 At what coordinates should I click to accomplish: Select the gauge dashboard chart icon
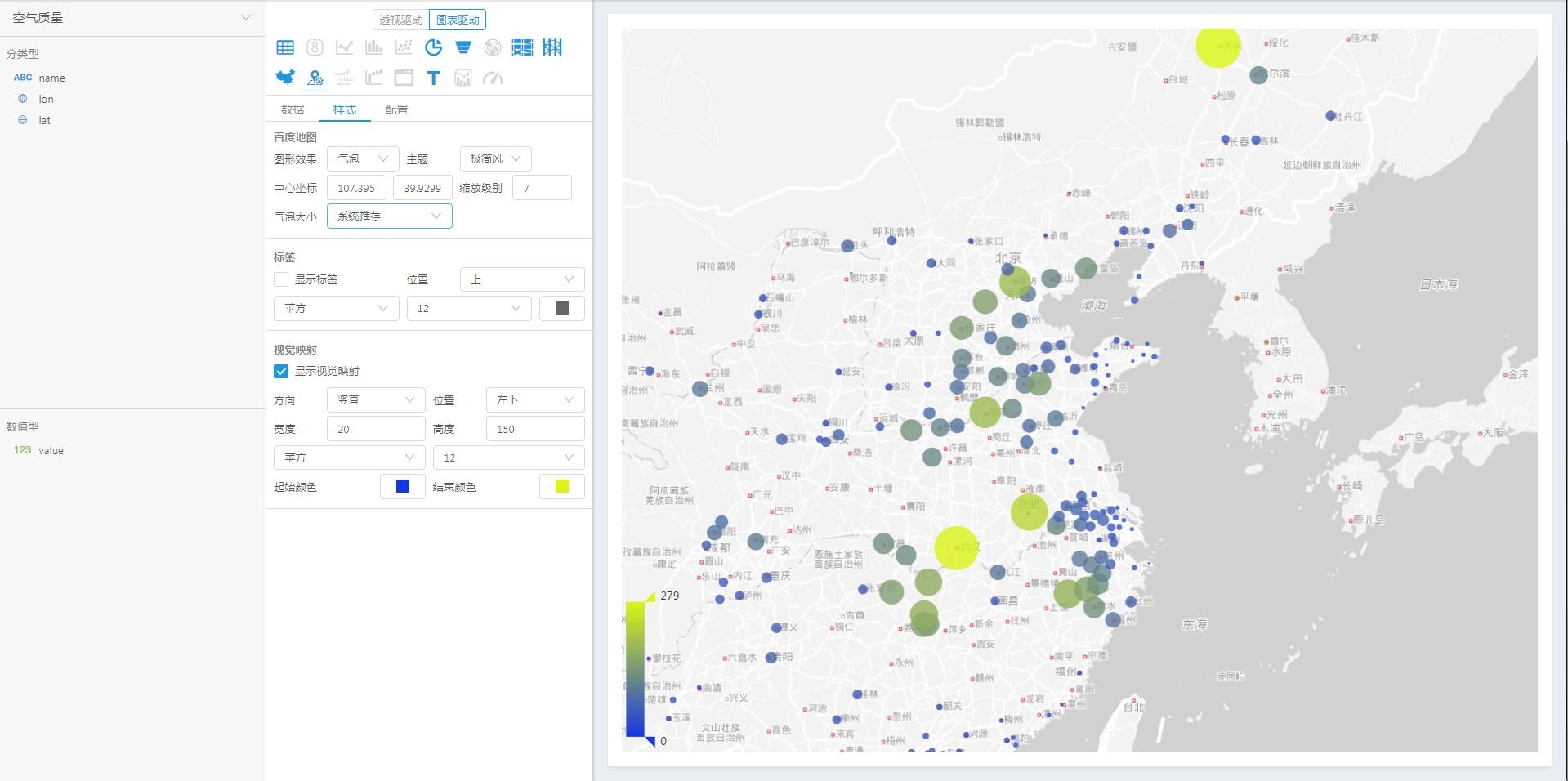point(493,78)
